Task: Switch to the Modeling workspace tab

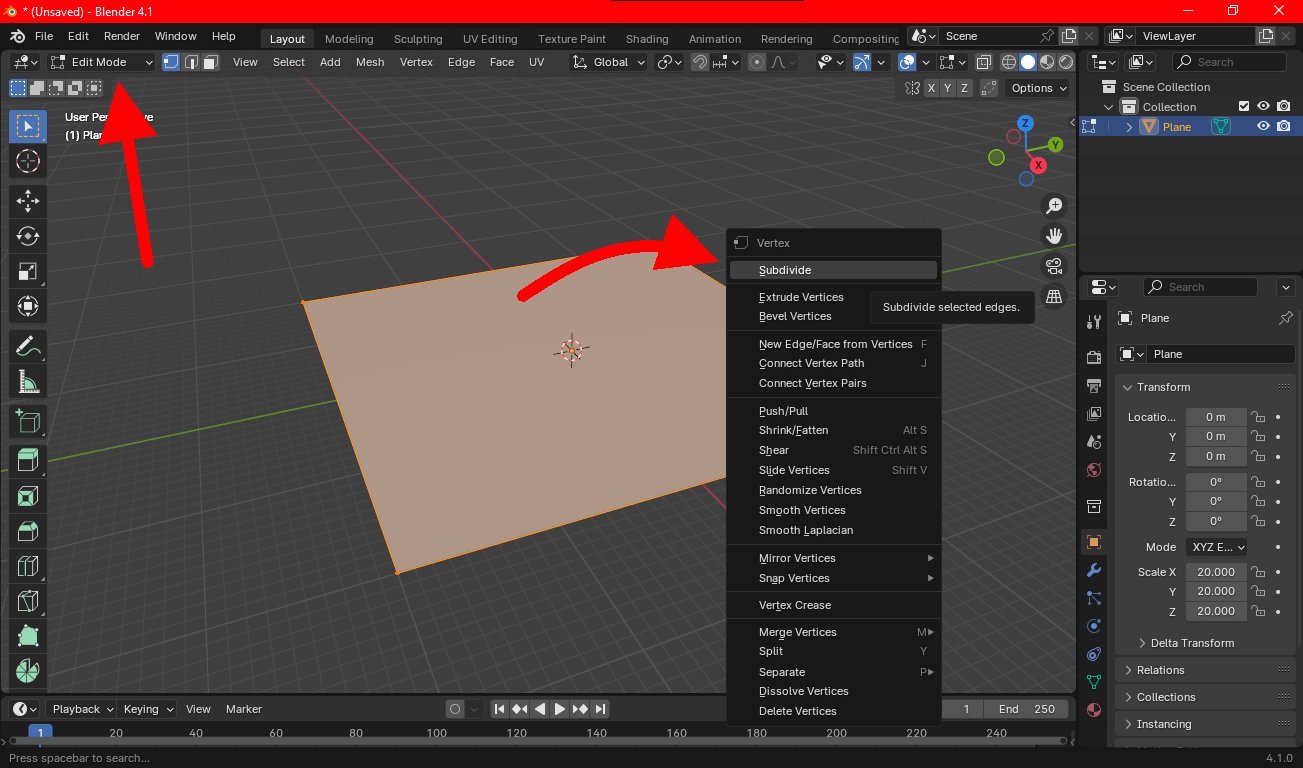Action: [x=349, y=39]
